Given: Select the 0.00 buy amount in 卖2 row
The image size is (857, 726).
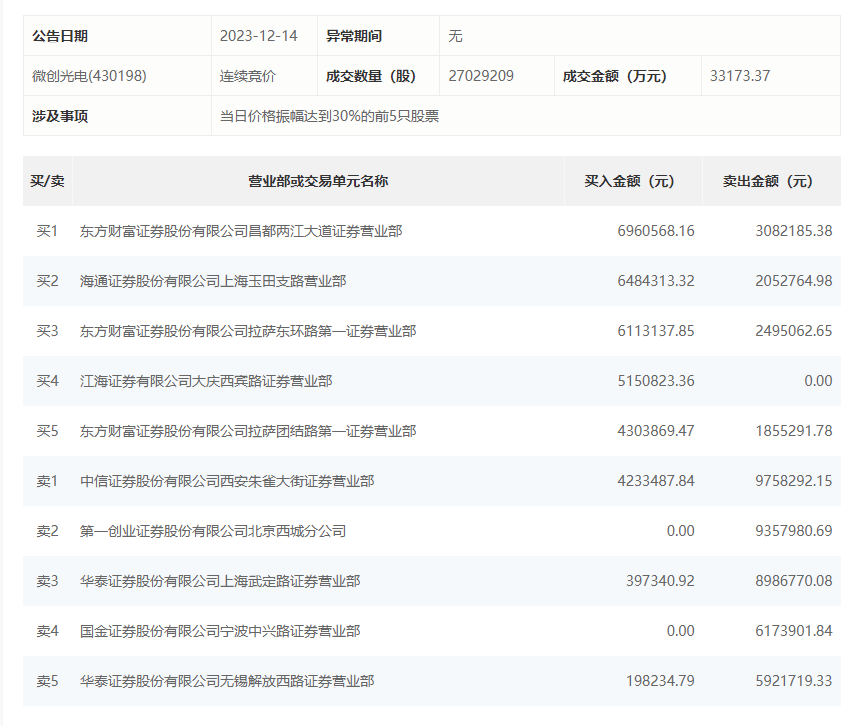Looking at the screenshot, I should click(680, 531).
